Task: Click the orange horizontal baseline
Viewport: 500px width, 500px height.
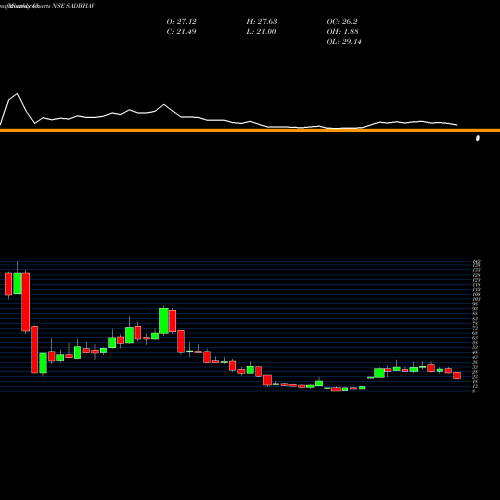Action: point(250,130)
